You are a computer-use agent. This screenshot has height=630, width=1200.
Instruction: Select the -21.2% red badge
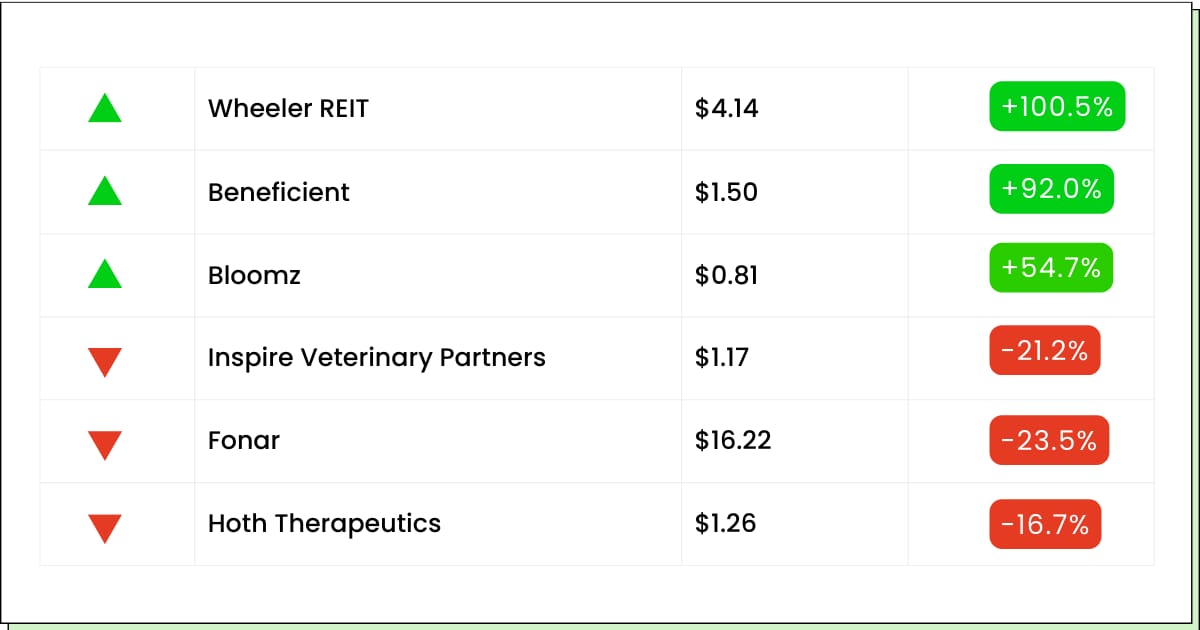(x=1045, y=350)
